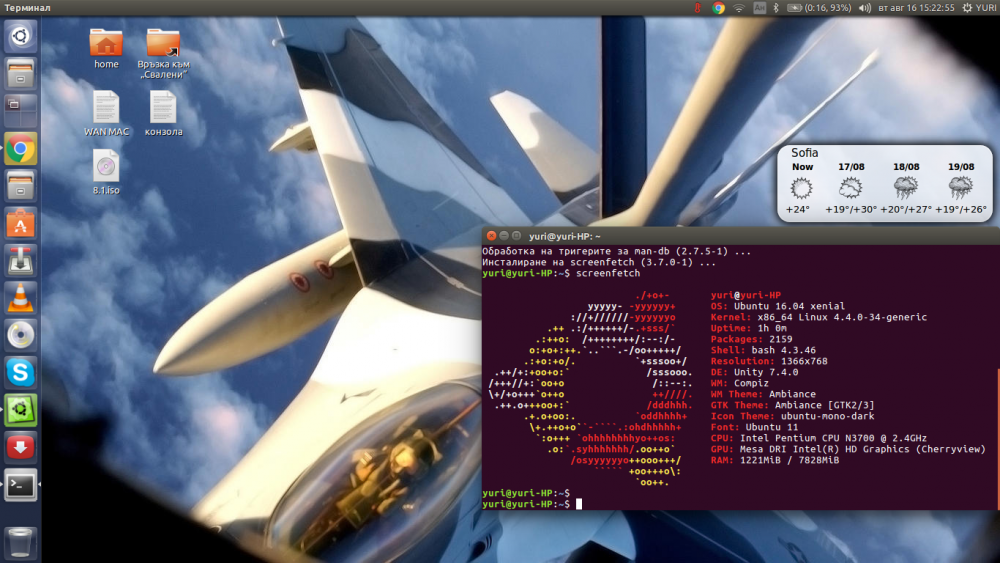1000x563 pixels.
Task: Click the CPU: Intel Pentium N3700 line
Action: (819, 439)
